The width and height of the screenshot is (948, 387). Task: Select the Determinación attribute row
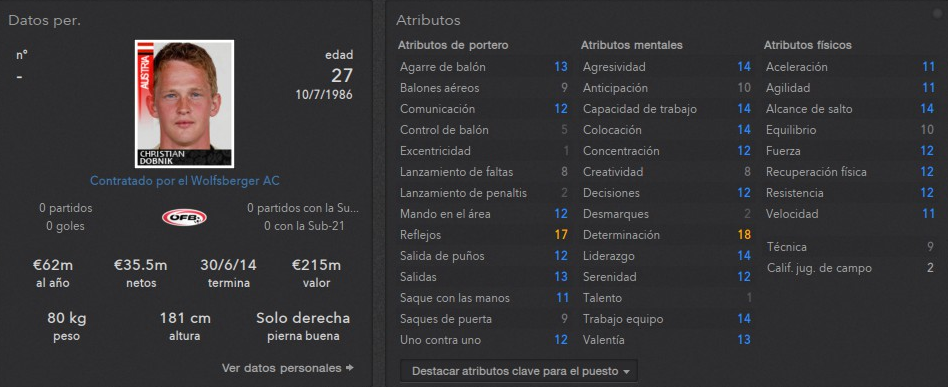[667, 235]
